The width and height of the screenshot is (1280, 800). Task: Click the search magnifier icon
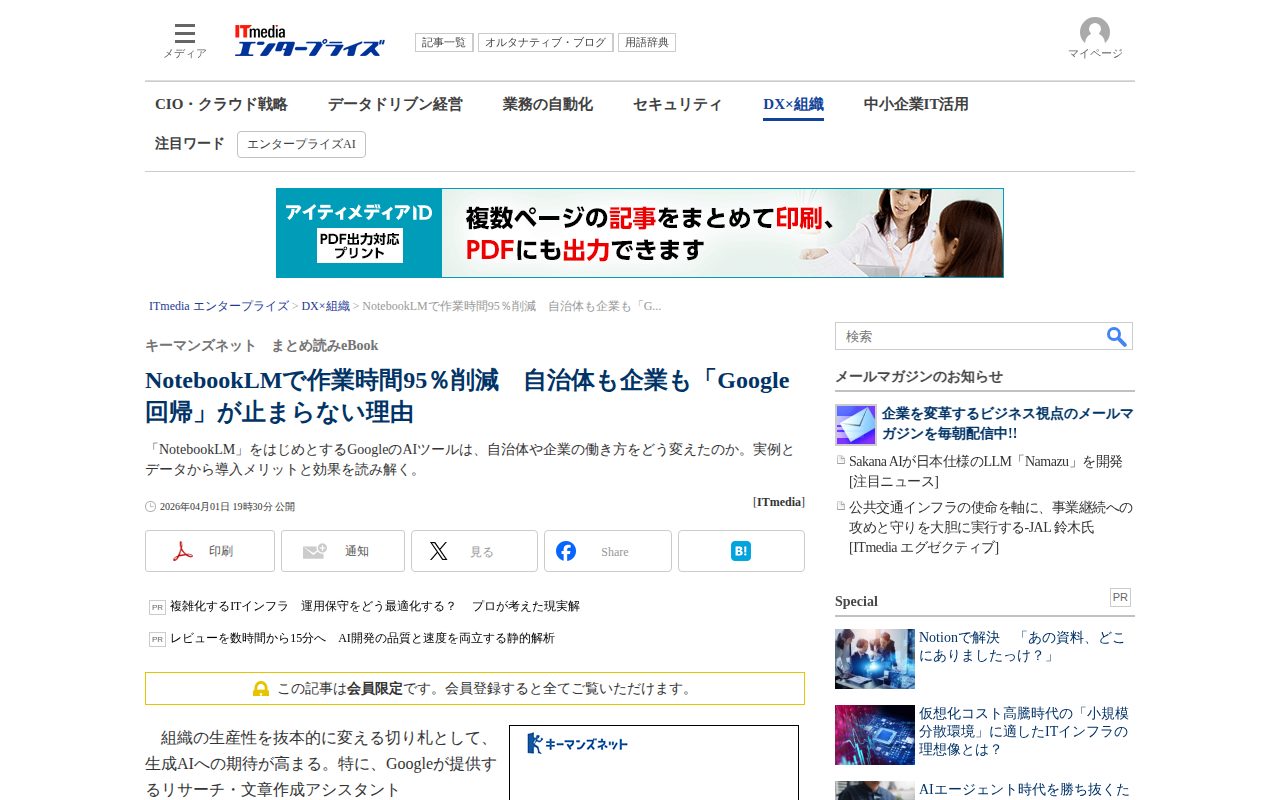pyautogui.click(x=1117, y=337)
